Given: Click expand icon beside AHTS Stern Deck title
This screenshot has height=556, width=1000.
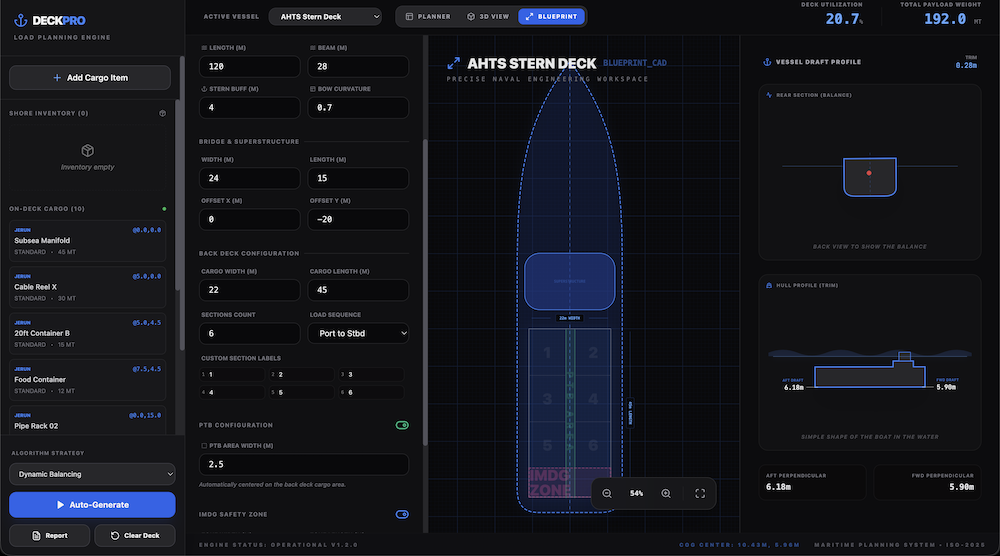Looking at the screenshot, I should coord(453,64).
